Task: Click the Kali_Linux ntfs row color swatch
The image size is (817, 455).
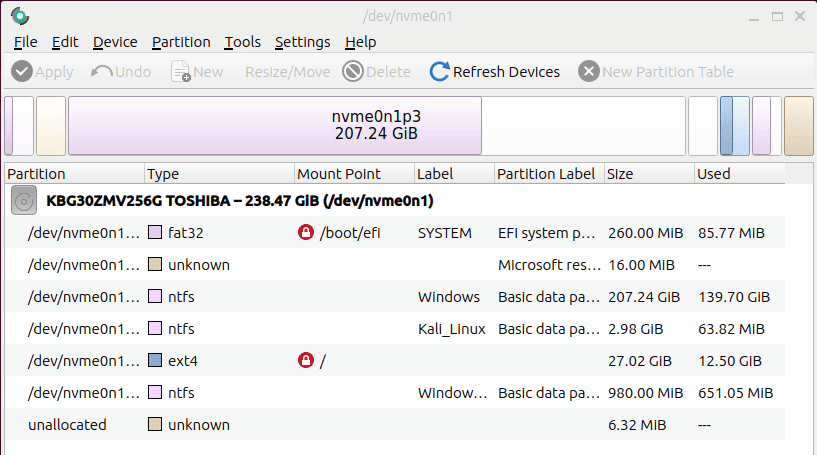Action: click(x=155, y=328)
